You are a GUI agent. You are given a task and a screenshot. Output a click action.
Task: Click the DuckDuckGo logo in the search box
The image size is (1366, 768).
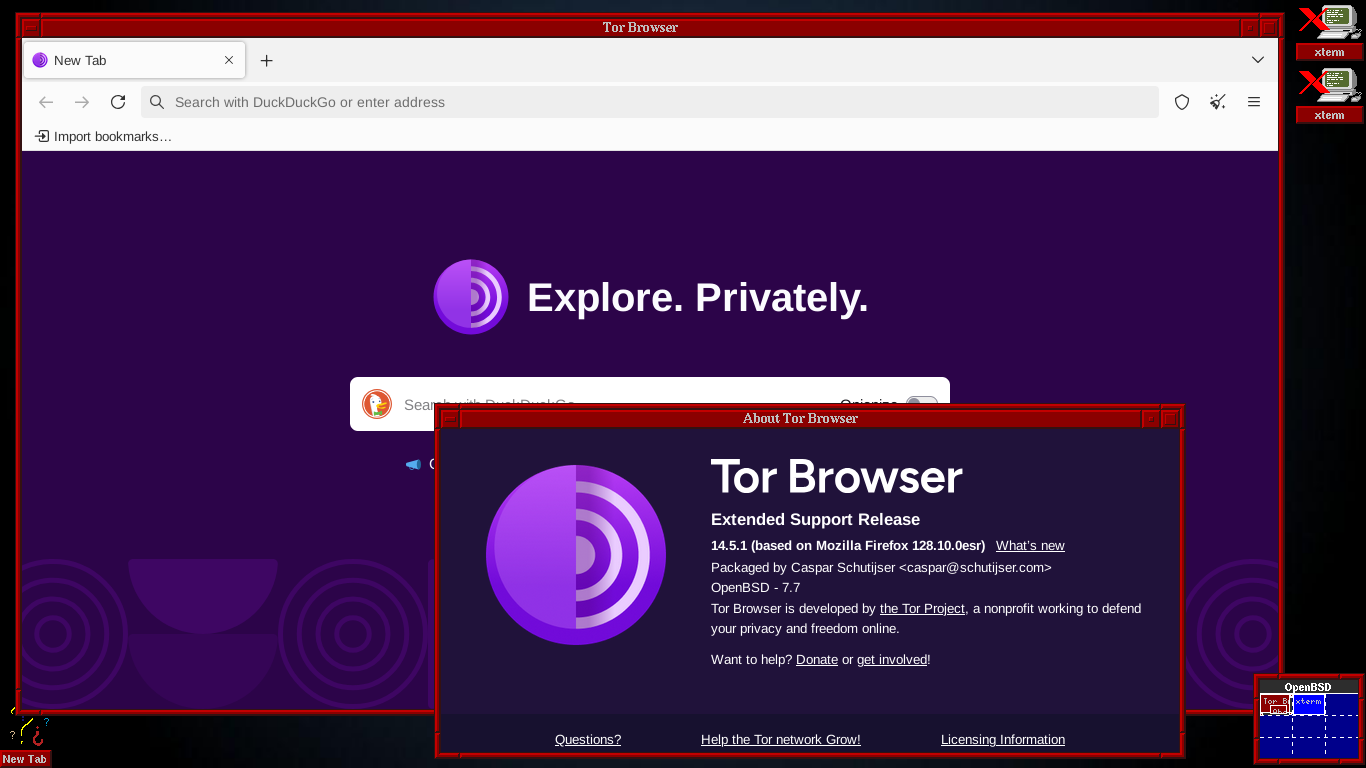(377, 404)
